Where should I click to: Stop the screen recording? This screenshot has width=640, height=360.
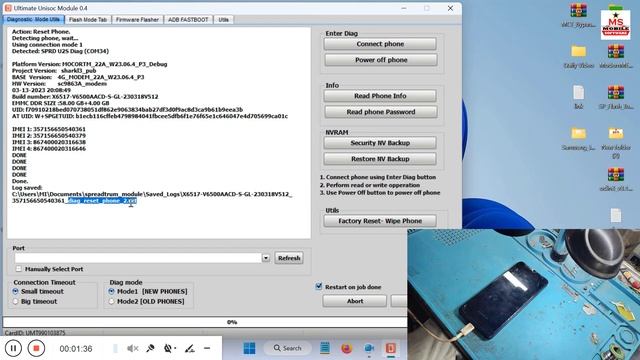click(36, 348)
